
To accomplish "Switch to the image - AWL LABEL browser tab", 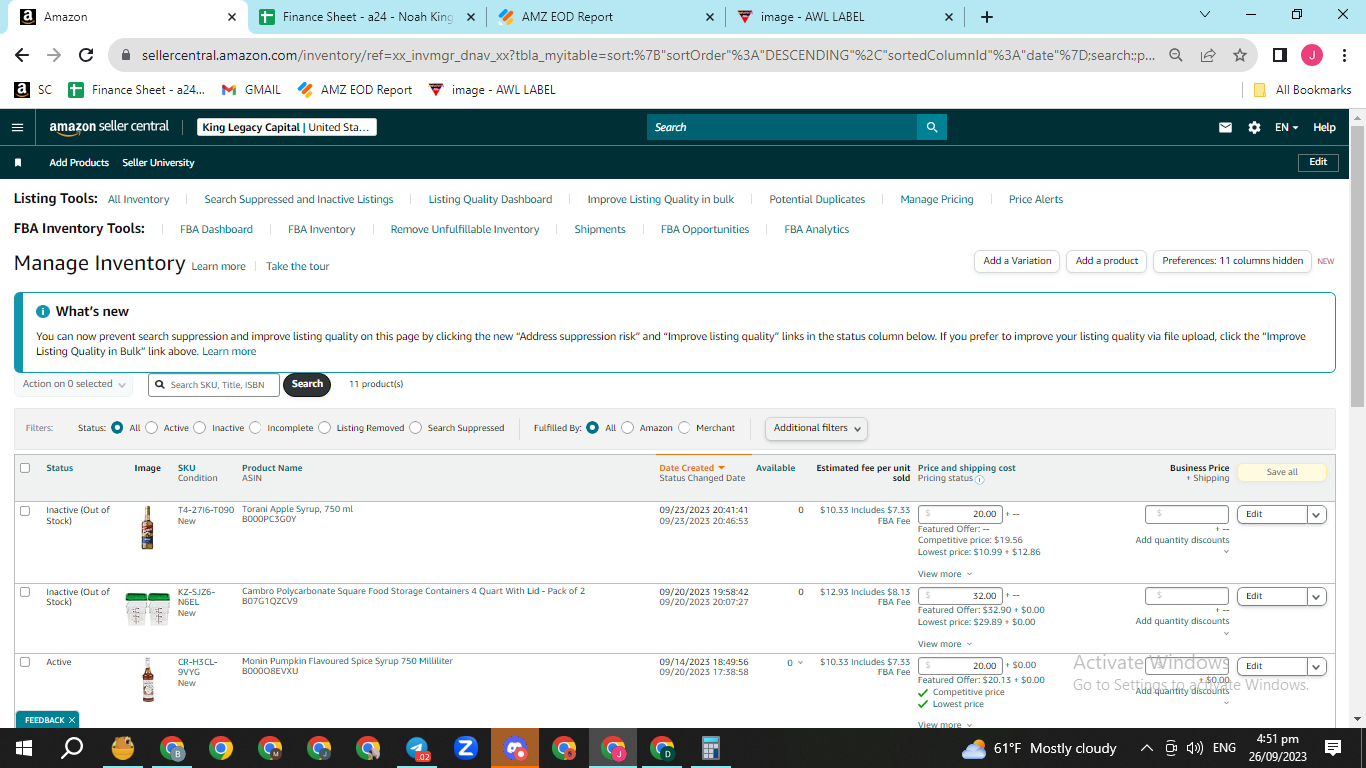I will coord(846,17).
